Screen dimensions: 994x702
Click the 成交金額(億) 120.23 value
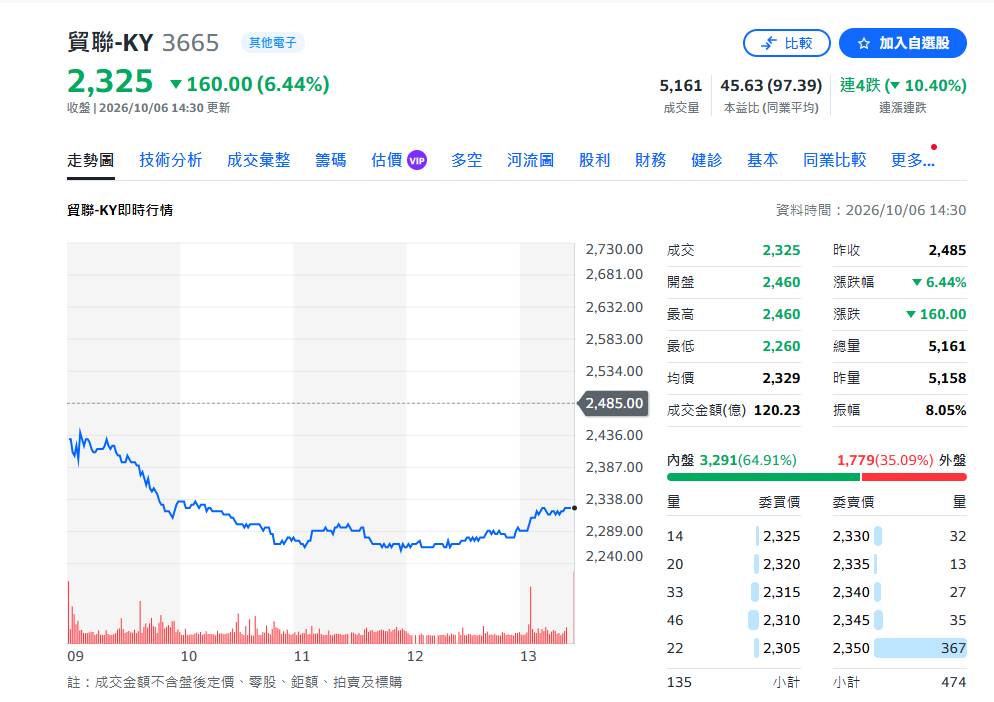pyautogui.click(x=777, y=410)
